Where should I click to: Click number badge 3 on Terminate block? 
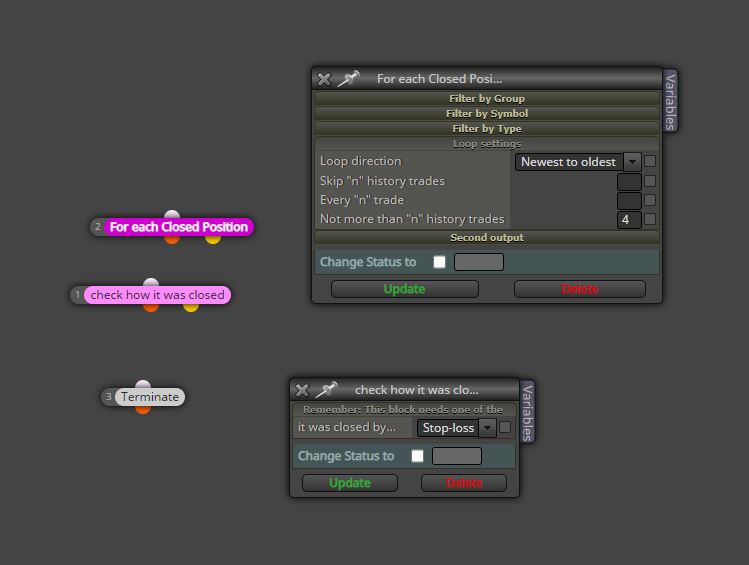108,397
